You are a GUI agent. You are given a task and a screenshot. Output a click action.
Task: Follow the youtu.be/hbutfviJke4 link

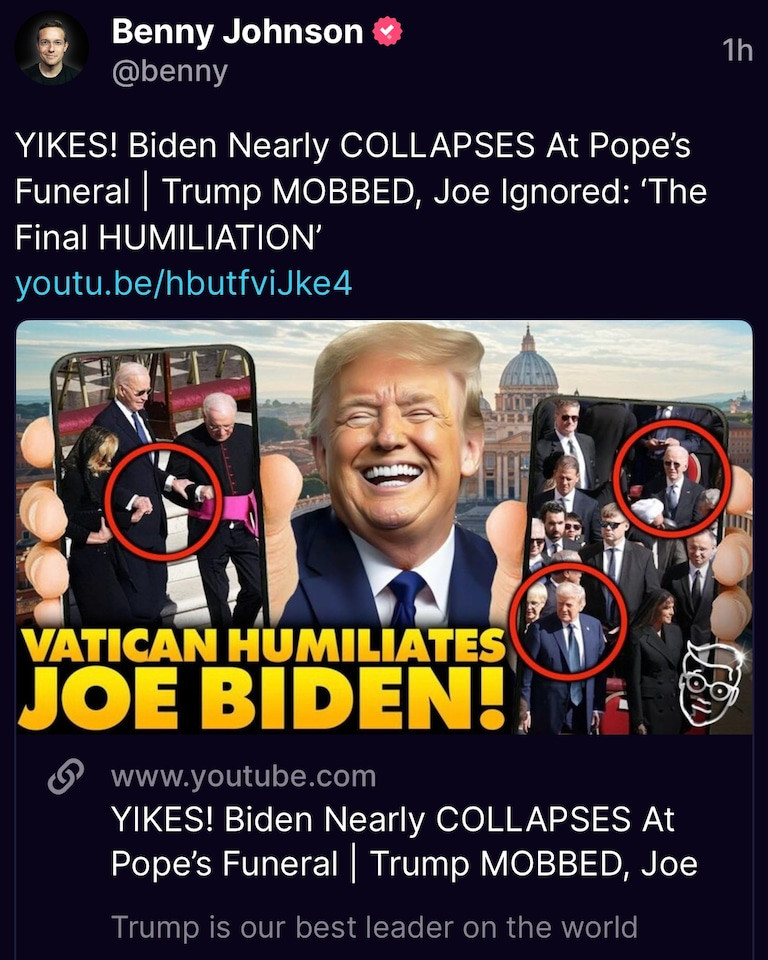click(x=184, y=283)
